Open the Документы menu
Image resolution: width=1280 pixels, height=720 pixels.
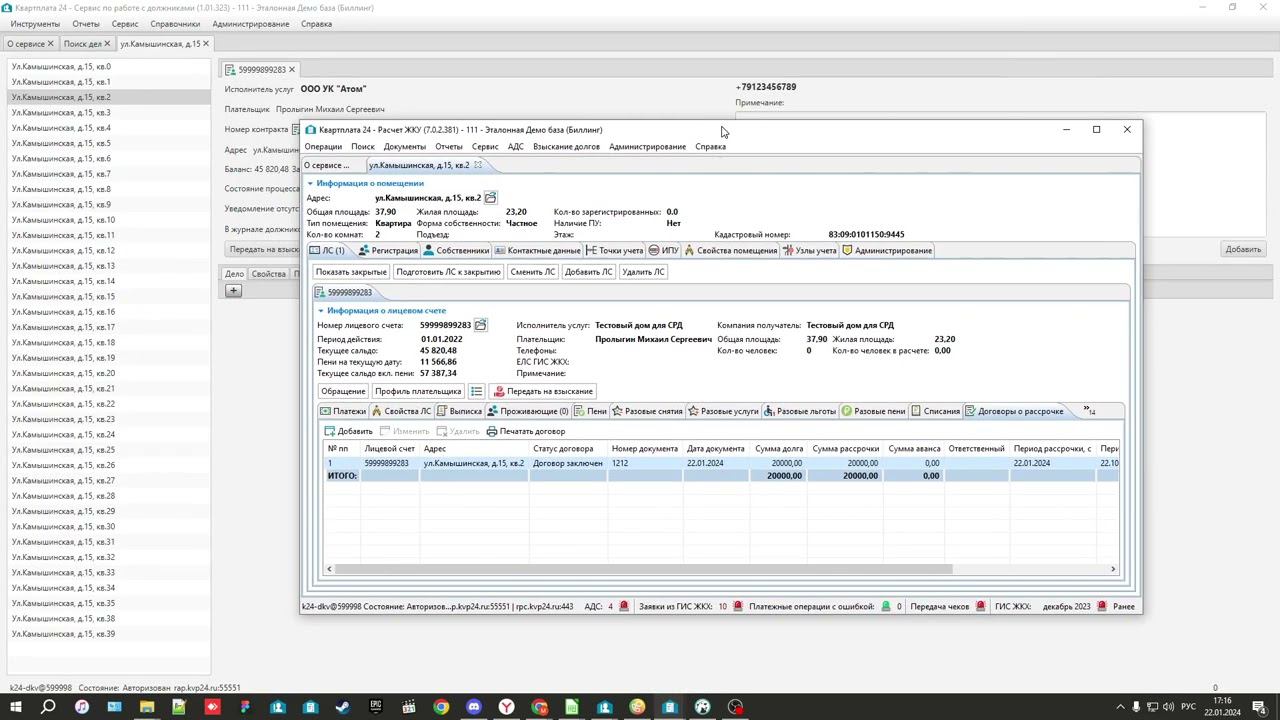(x=405, y=147)
